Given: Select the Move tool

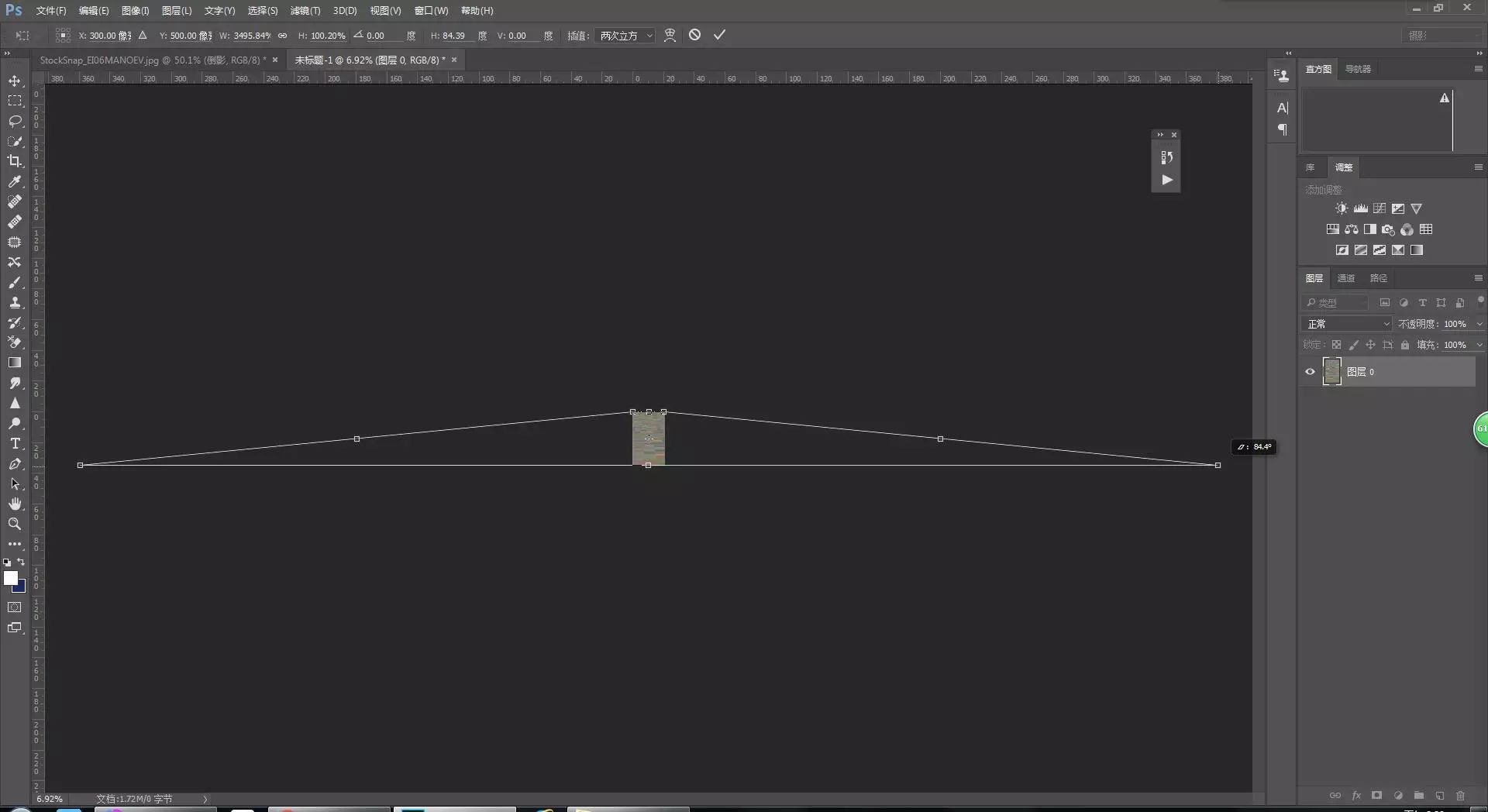Looking at the screenshot, I should pyautogui.click(x=15, y=81).
